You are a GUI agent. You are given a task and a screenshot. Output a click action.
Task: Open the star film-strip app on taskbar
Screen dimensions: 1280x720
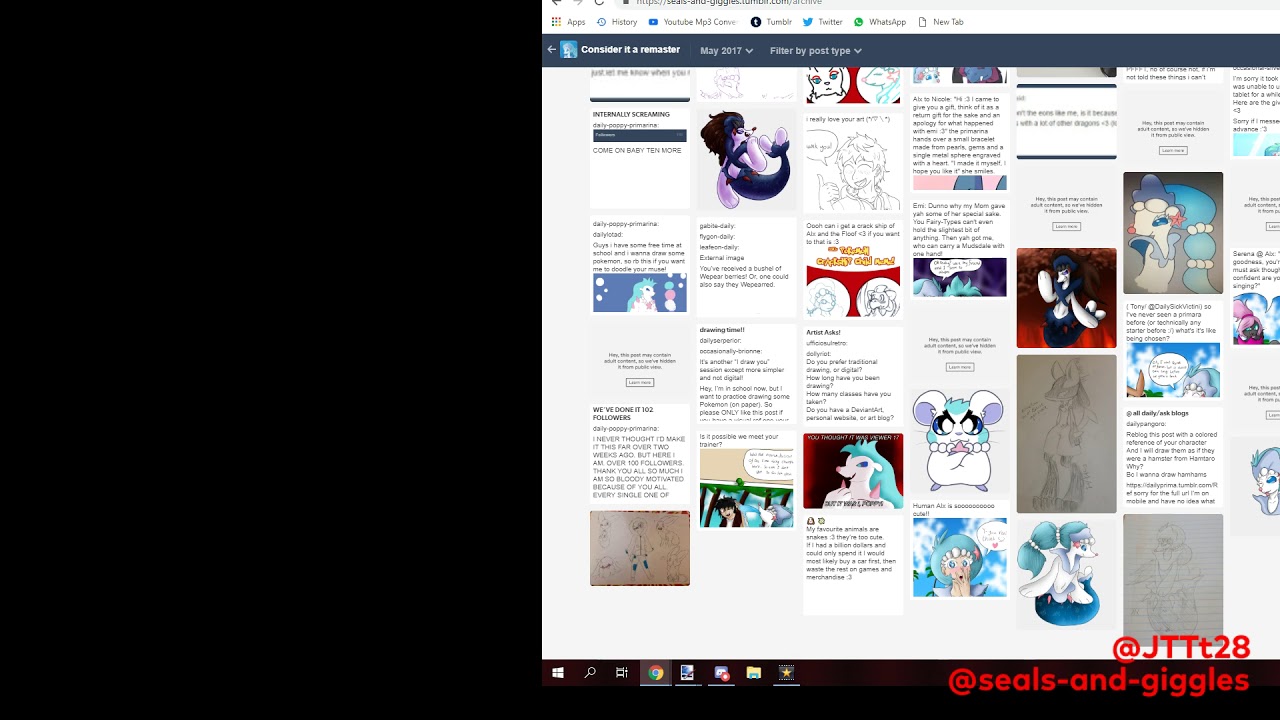(x=787, y=673)
